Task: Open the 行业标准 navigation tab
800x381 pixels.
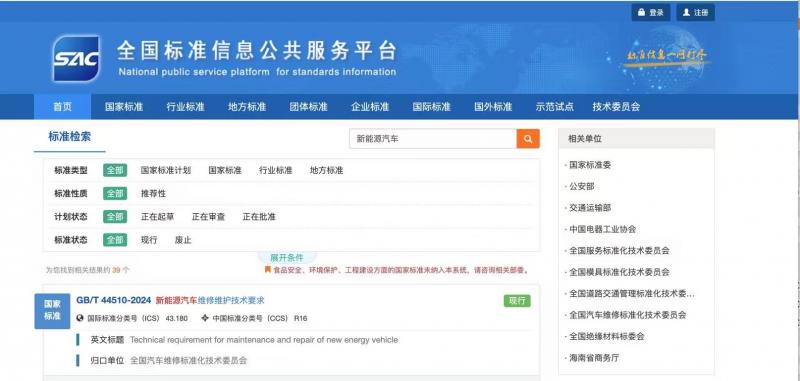Action: 185,107
